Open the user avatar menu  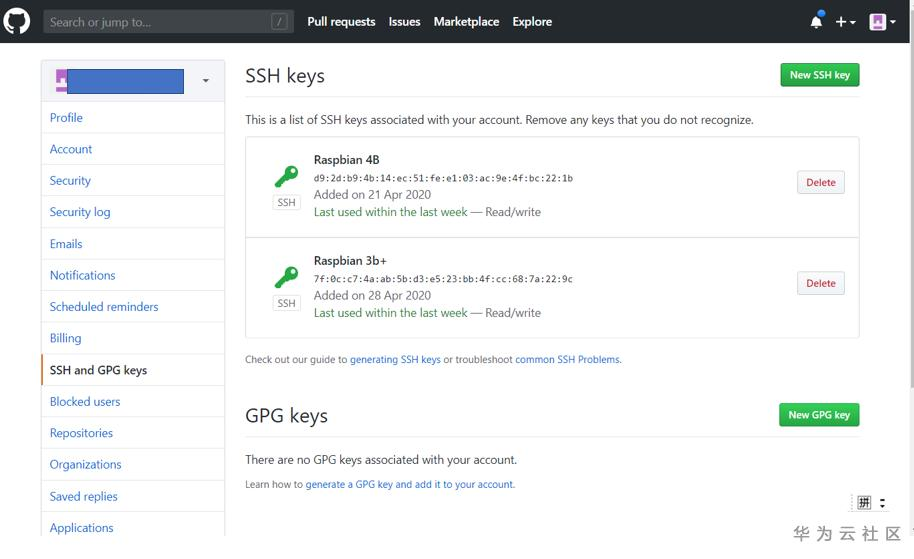(882, 21)
